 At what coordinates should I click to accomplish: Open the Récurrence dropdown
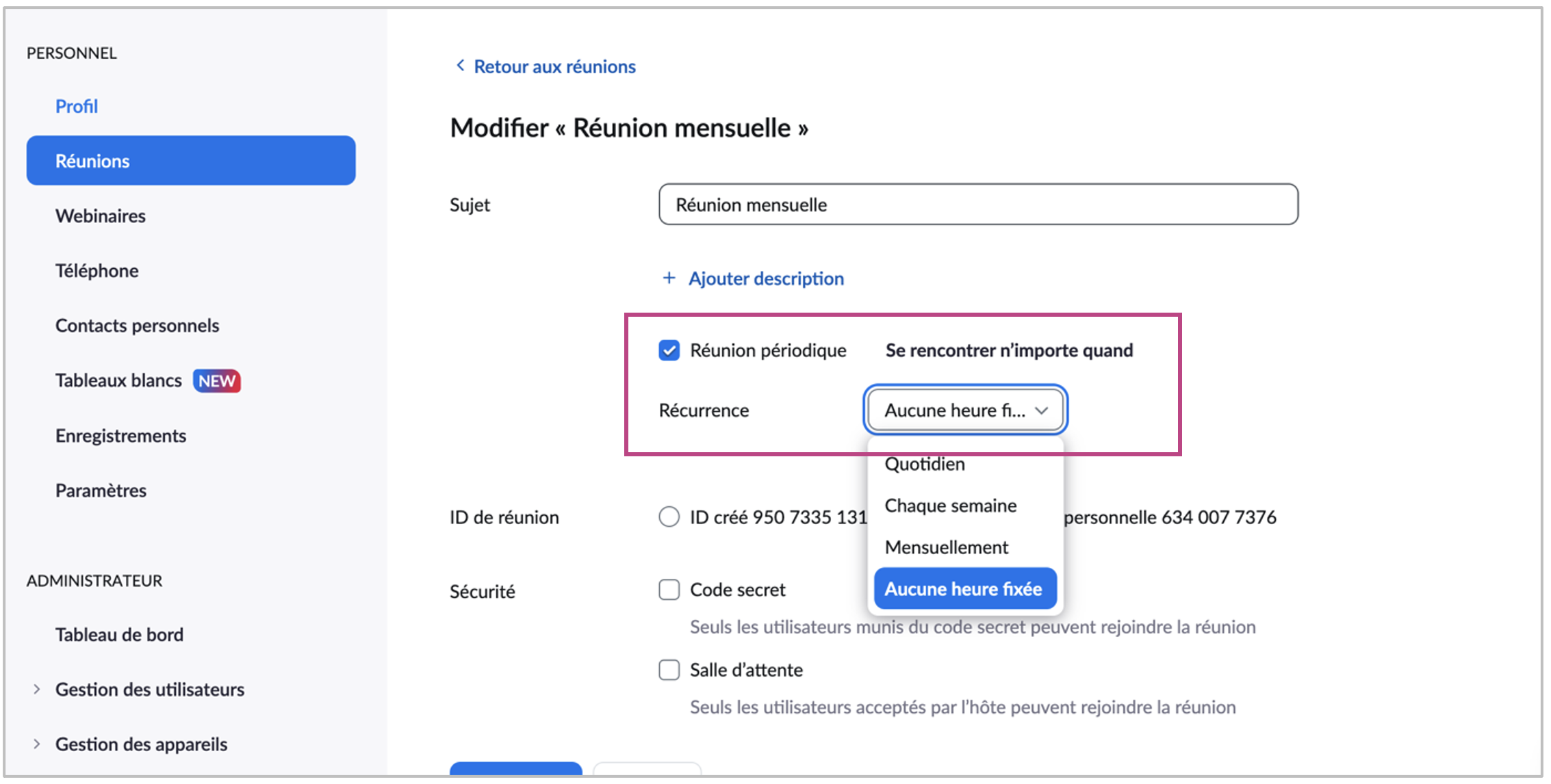coord(965,410)
